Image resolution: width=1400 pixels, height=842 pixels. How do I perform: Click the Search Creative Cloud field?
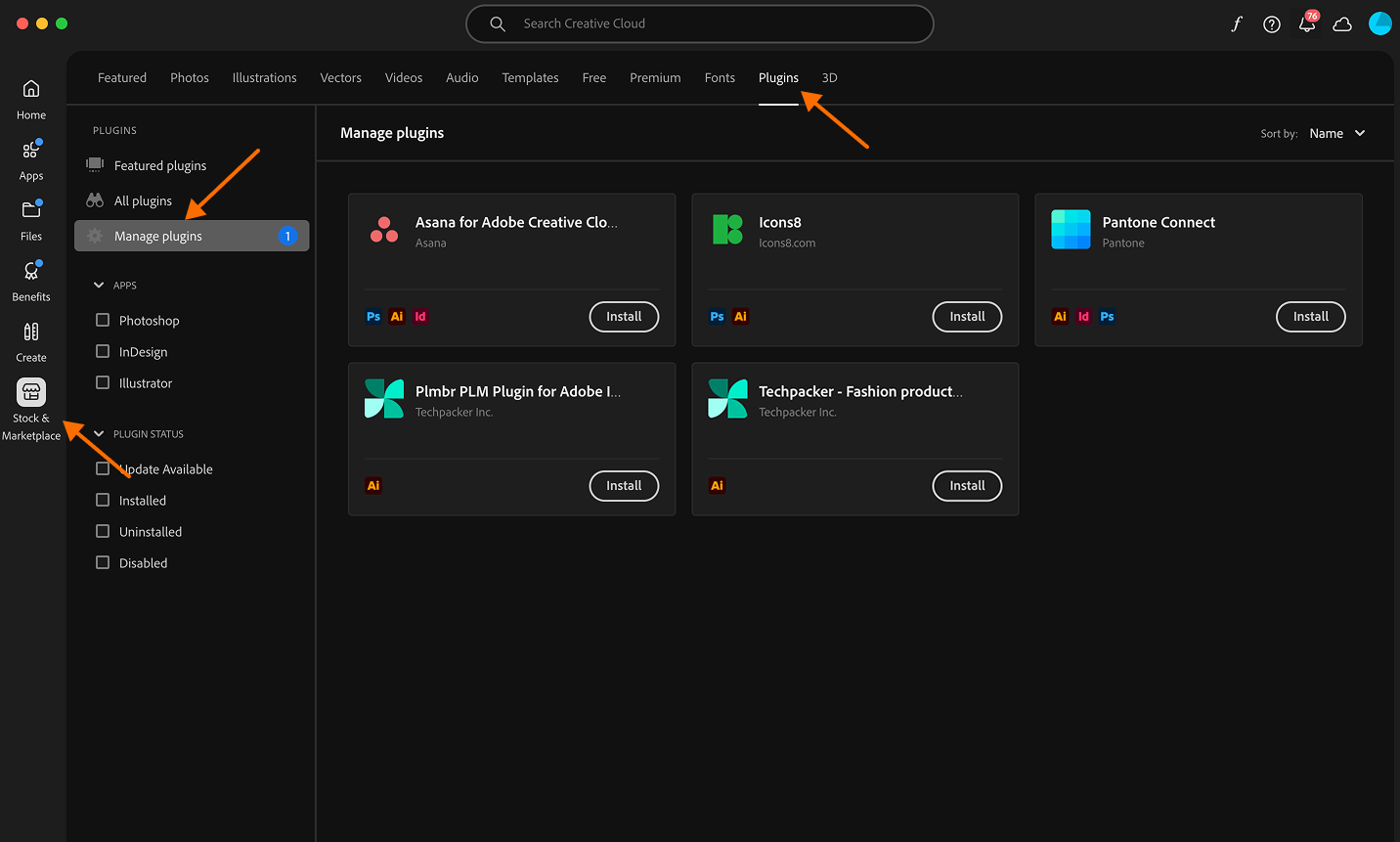699,23
